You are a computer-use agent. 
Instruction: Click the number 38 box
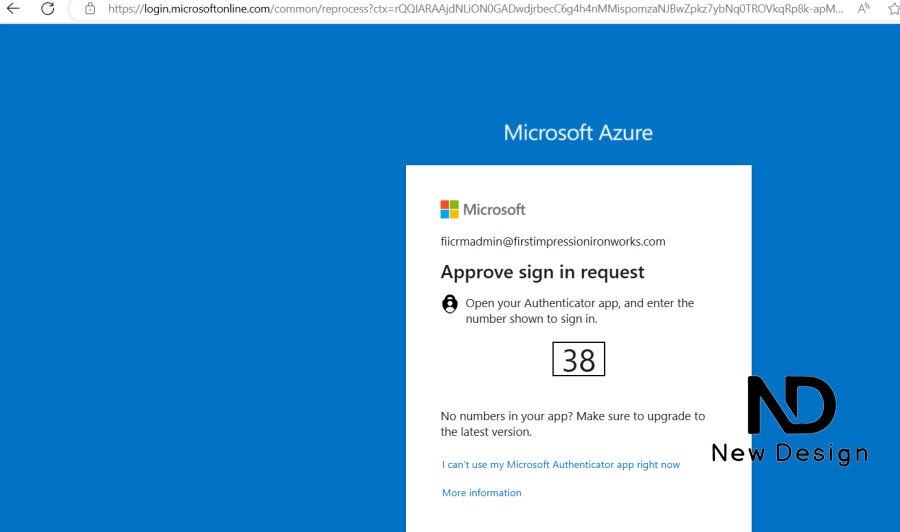(x=578, y=360)
